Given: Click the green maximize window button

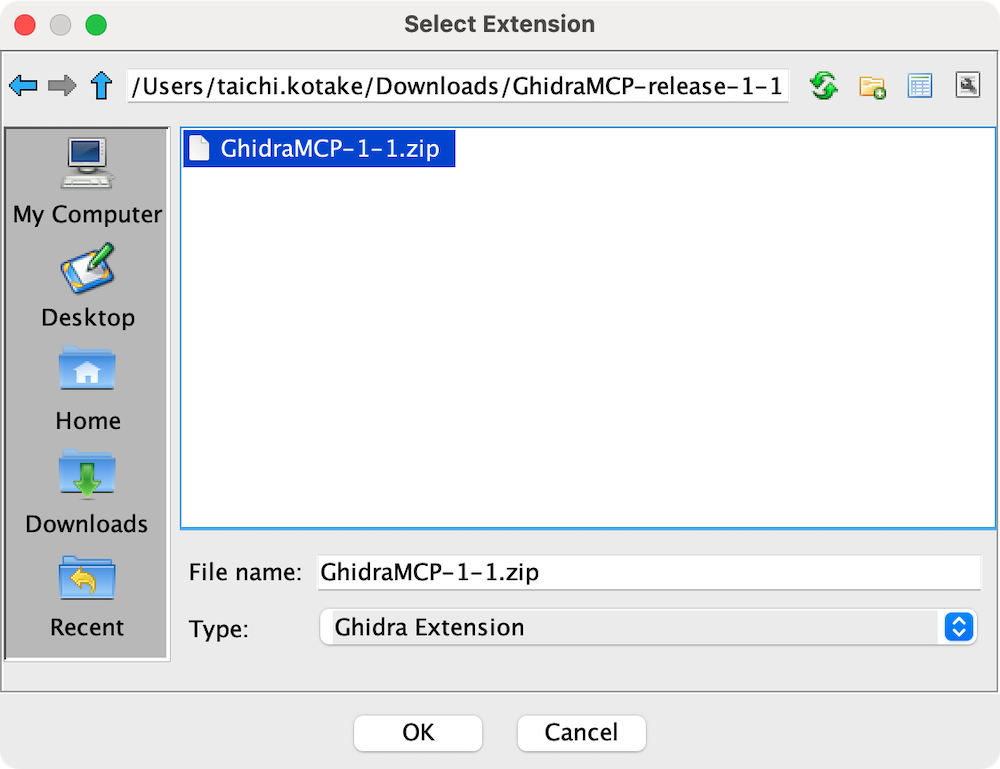Looking at the screenshot, I should click(96, 25).
